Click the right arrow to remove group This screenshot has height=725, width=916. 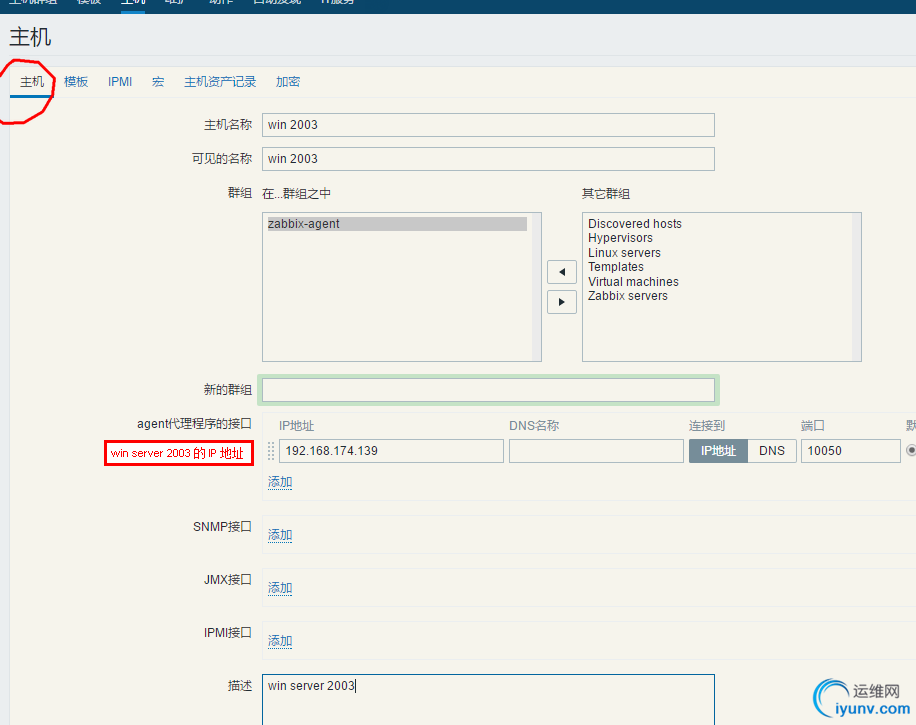(562, 302)
